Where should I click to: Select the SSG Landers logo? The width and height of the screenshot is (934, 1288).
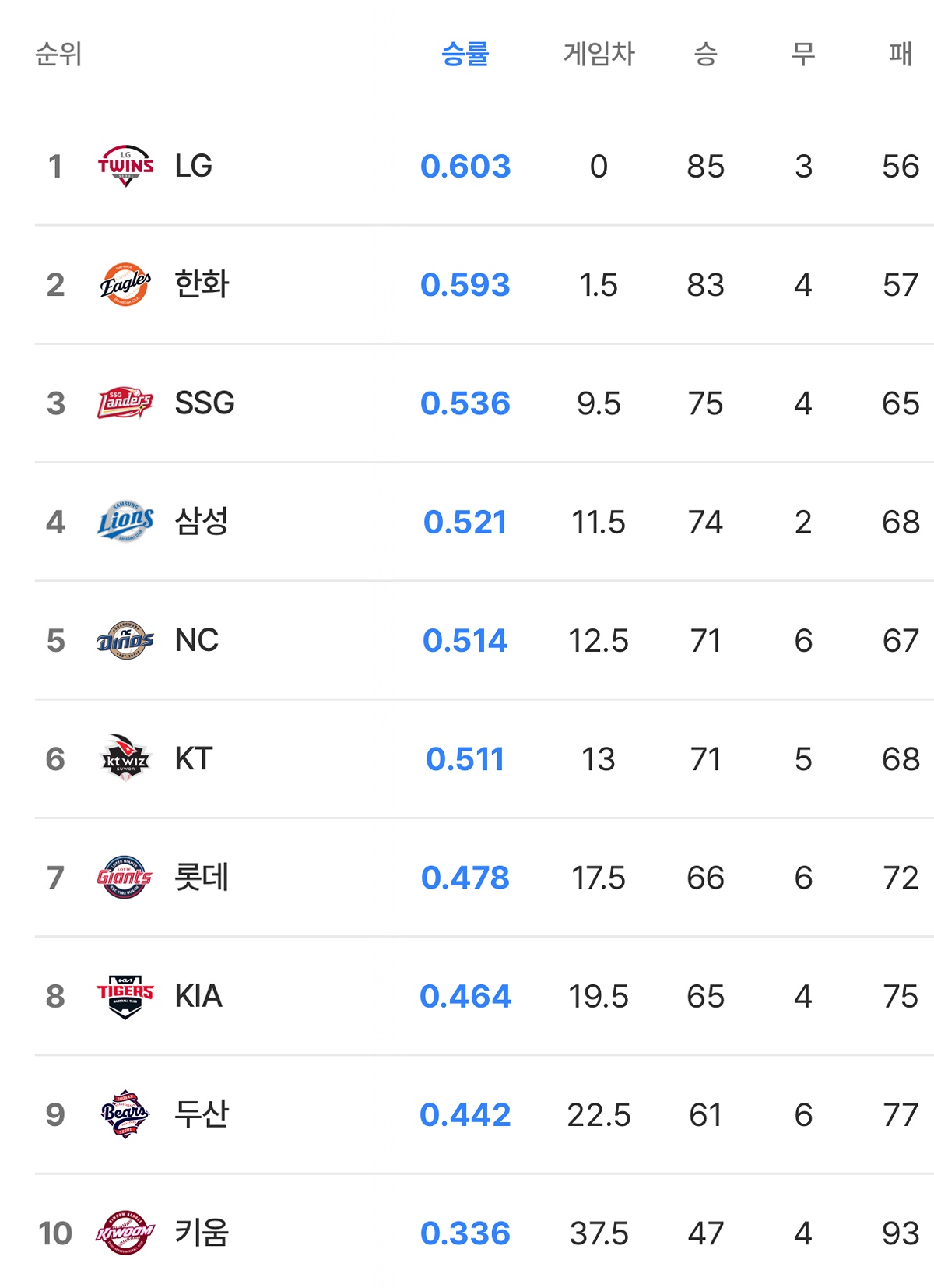[125, 403]
